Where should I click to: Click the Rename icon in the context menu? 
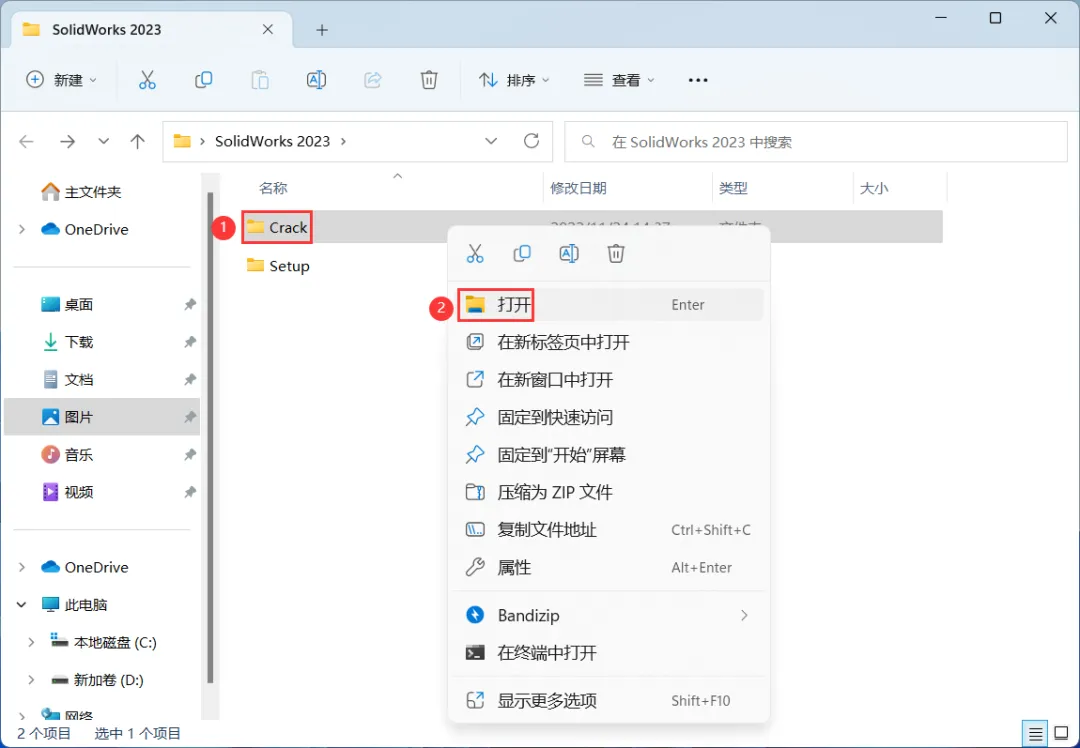tap(569, 253)
